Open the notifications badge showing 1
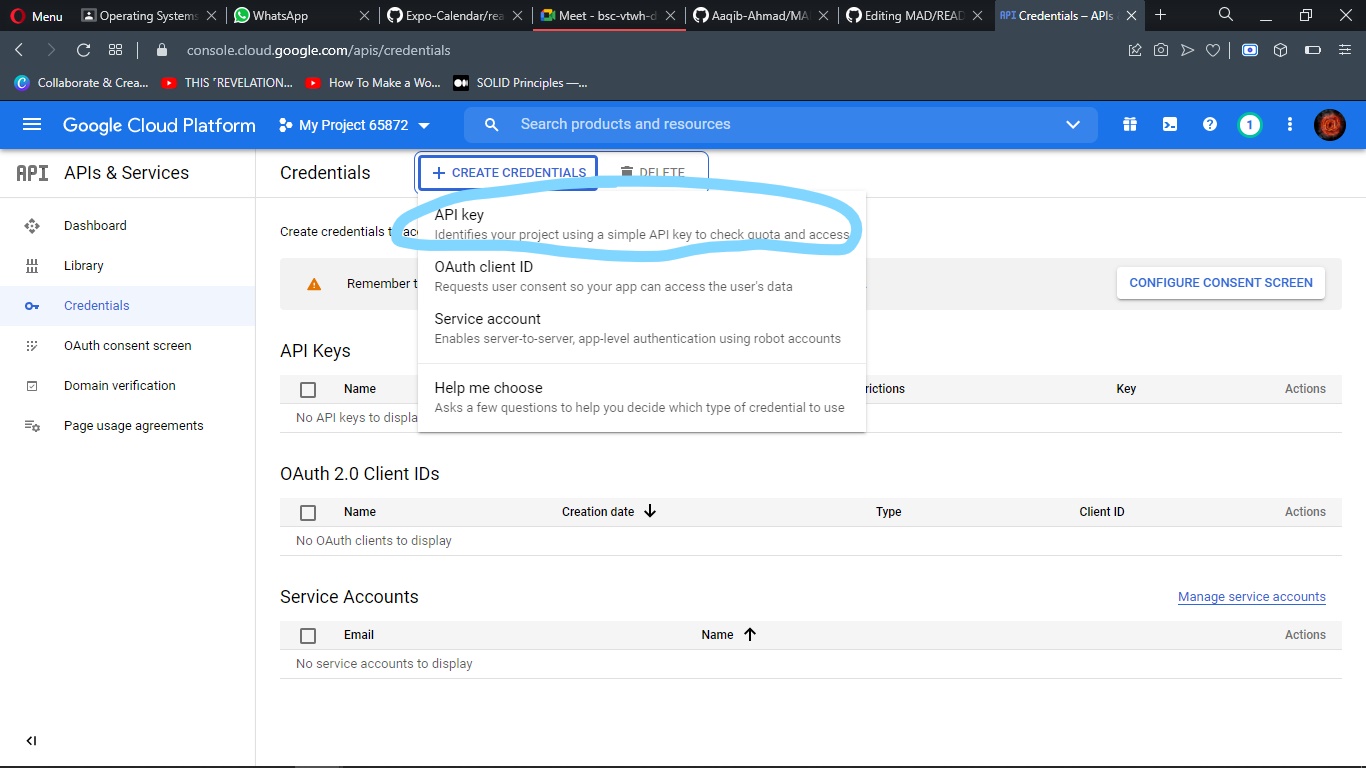Screen dimensions: 1366x768 tap(1249, 125)
